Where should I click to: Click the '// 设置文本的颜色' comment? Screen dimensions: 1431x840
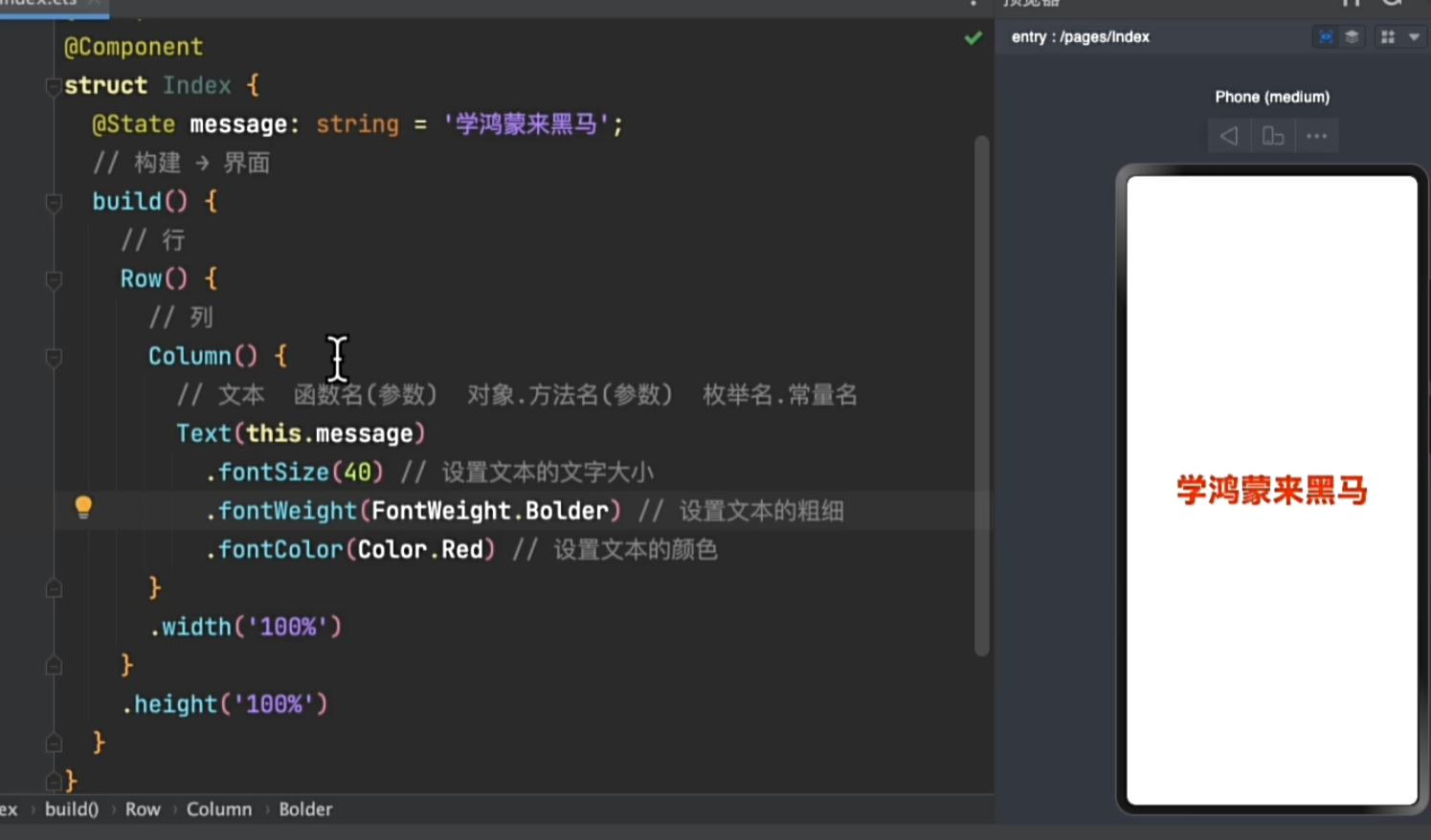(x=615, y=550)
